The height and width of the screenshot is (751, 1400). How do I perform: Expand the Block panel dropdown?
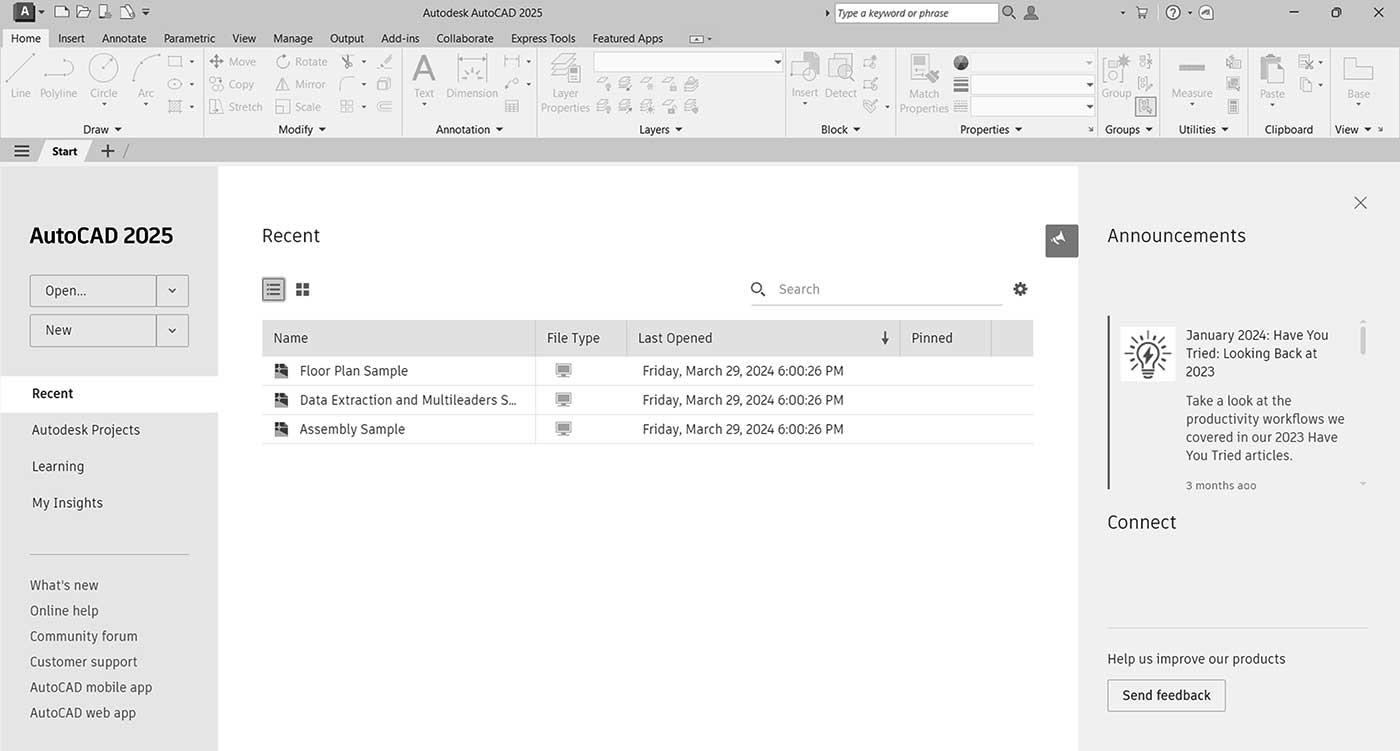click(x=841, y=129)
